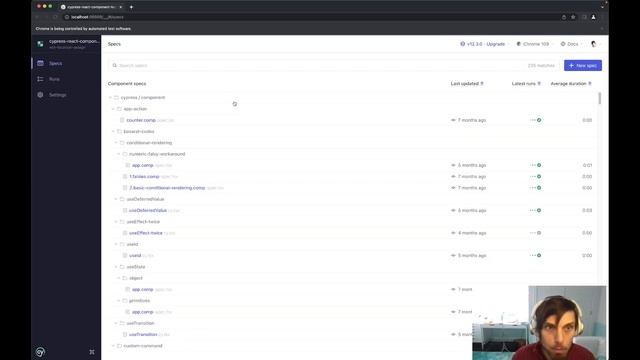This screenshot has width=640, height=360.
Task: Select the cypress-react-component browser tab
Action: coord(91,7)
